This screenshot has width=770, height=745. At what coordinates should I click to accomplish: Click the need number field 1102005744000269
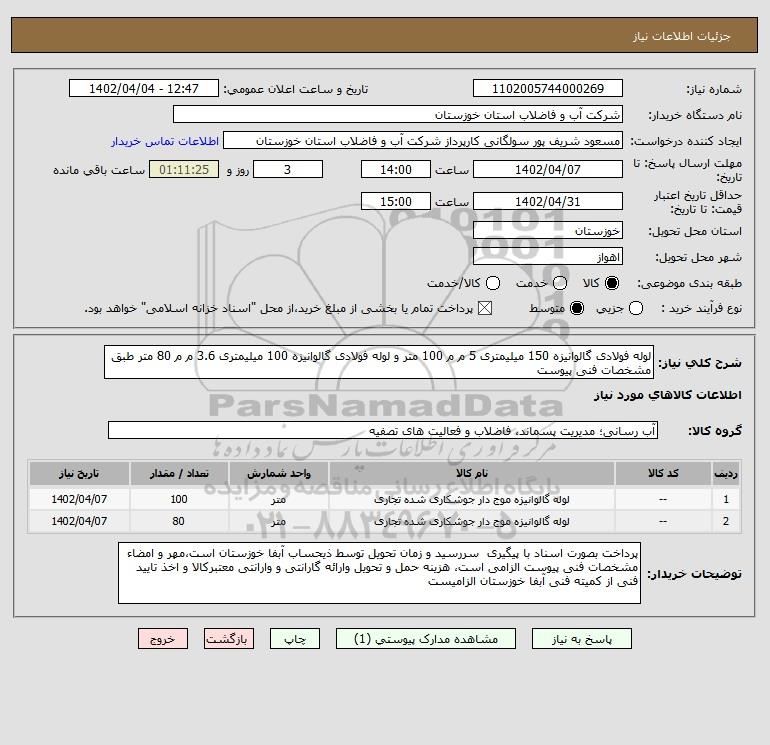click(x=548, y=89)
